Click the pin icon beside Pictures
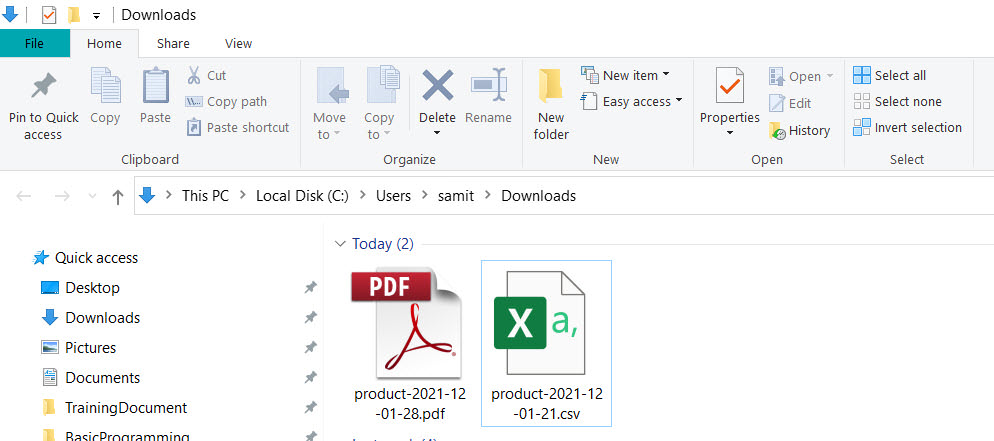Image resolution: width=994 pixels, height=441 pixels. pos(310,348)
